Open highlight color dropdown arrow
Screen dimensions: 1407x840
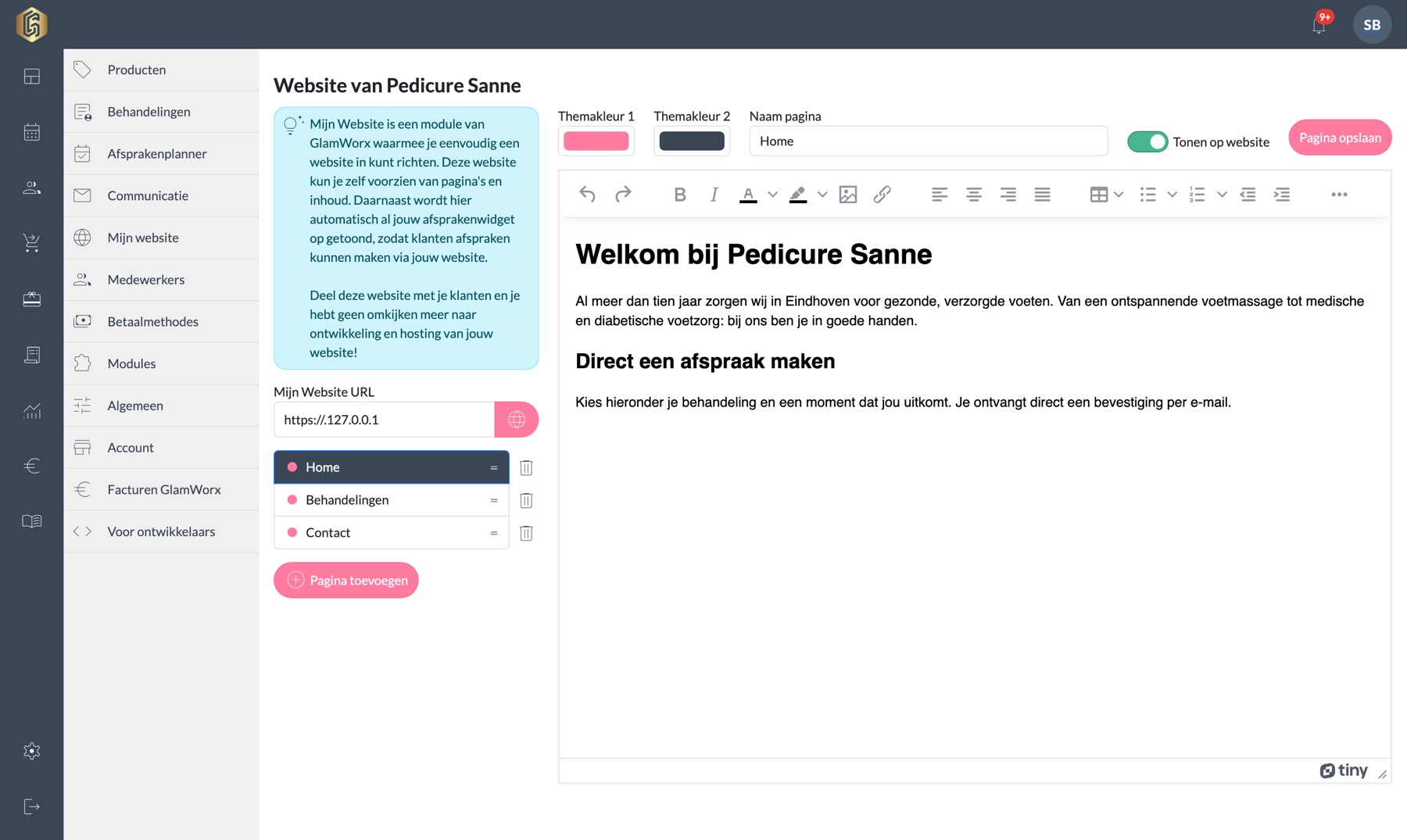coord(822,195)
